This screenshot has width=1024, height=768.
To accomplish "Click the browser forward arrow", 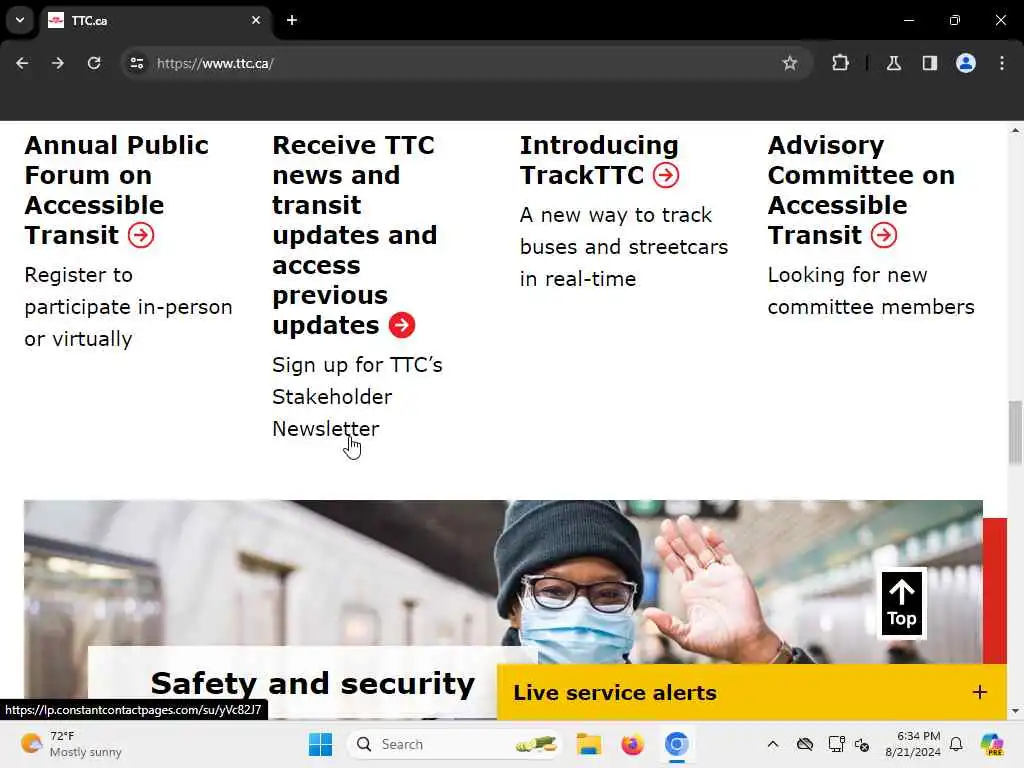I will (58, 63).
